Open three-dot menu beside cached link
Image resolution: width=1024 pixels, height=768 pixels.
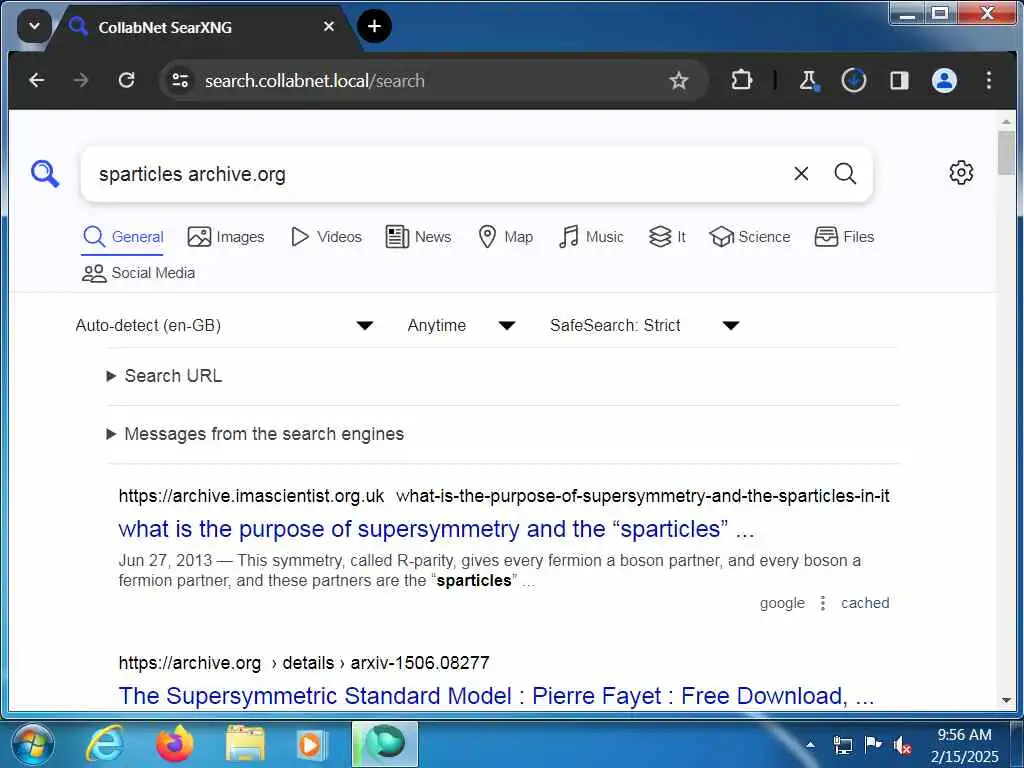click(823, 603)
